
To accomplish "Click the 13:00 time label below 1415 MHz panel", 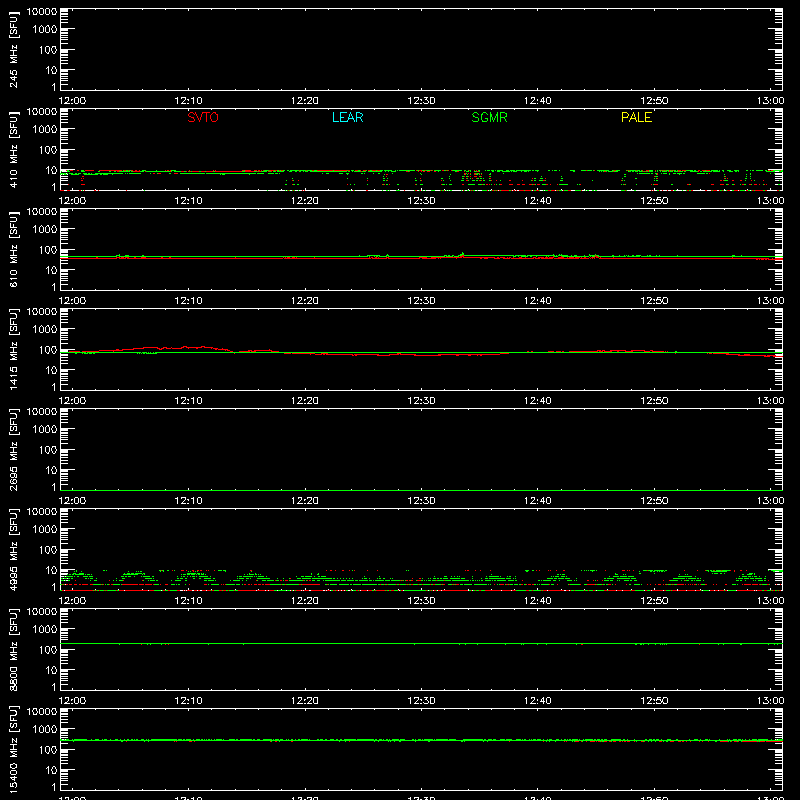I will coord(770,401).
